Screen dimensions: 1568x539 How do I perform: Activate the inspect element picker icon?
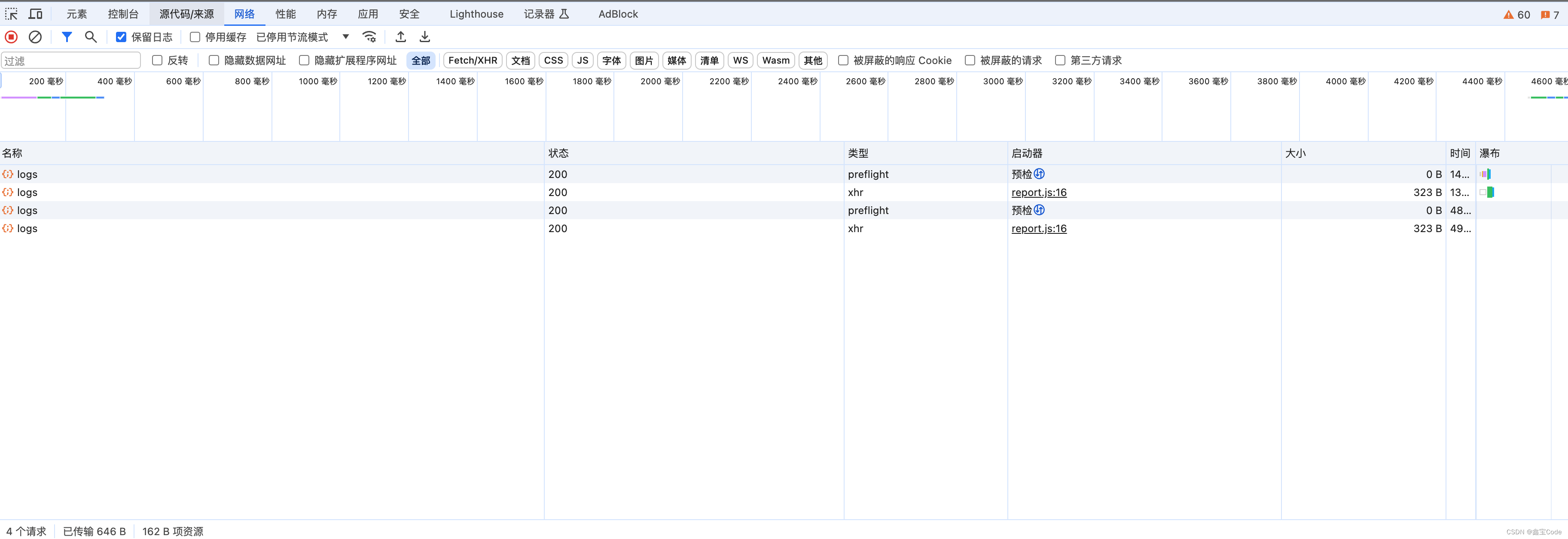coord(12,14)
